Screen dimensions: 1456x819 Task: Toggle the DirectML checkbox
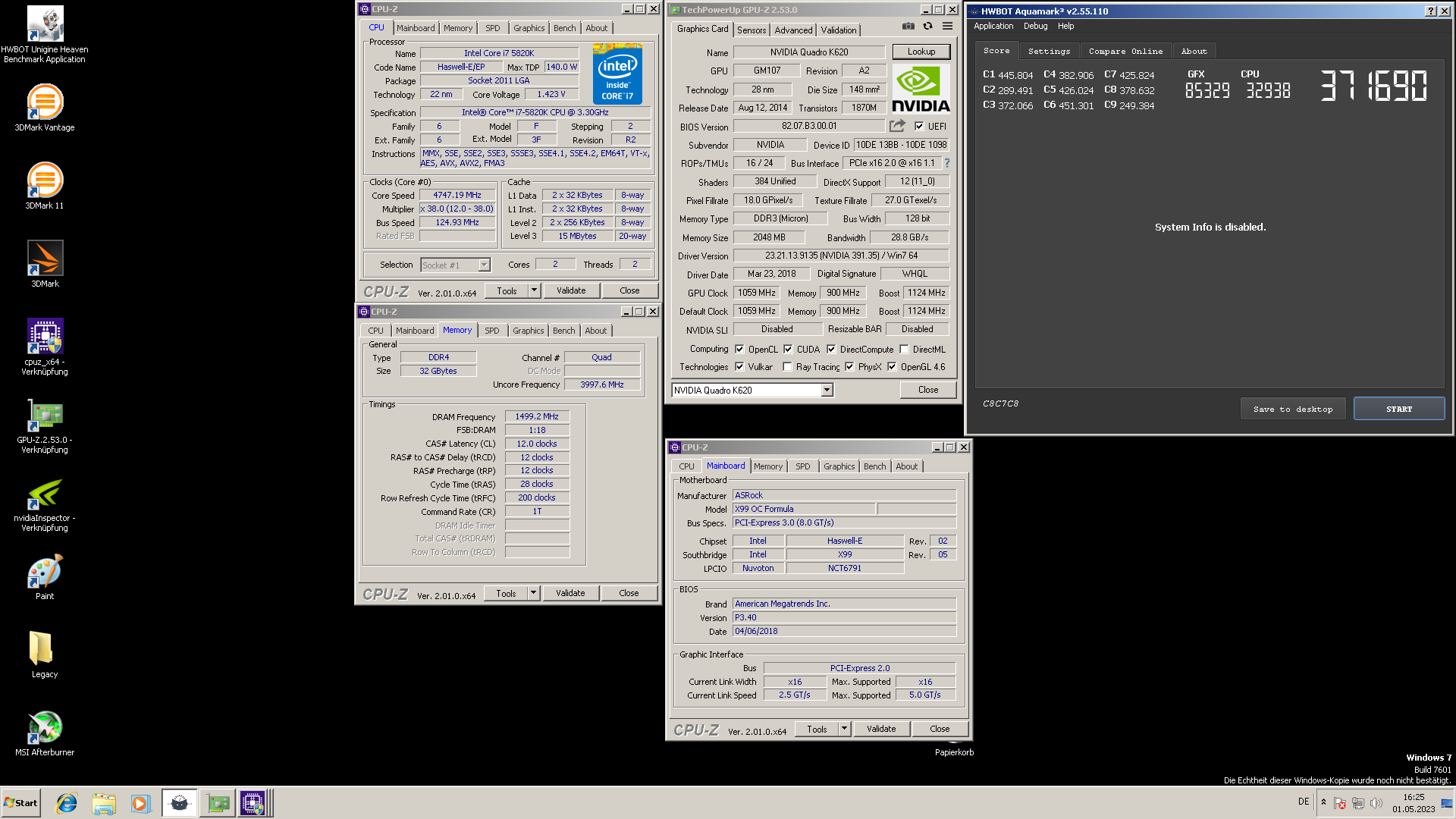pos(904,350)
